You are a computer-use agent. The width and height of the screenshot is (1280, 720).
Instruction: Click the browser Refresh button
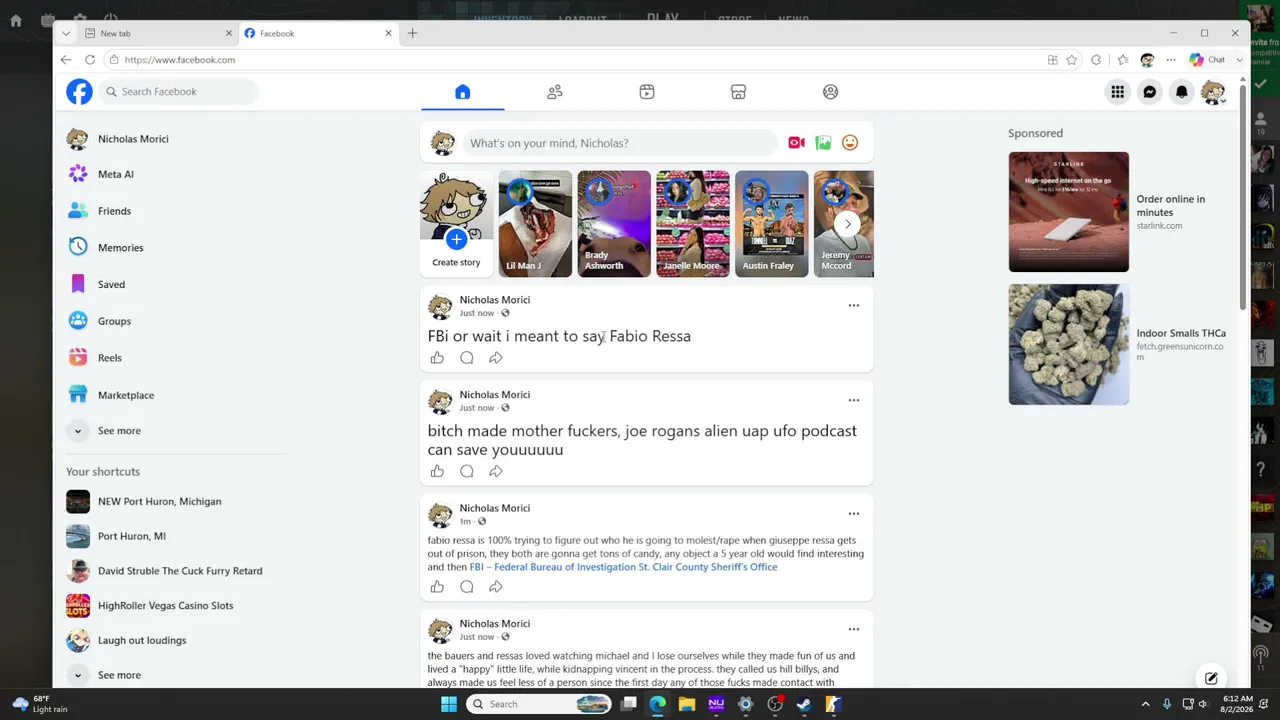[x=90, y=60]
